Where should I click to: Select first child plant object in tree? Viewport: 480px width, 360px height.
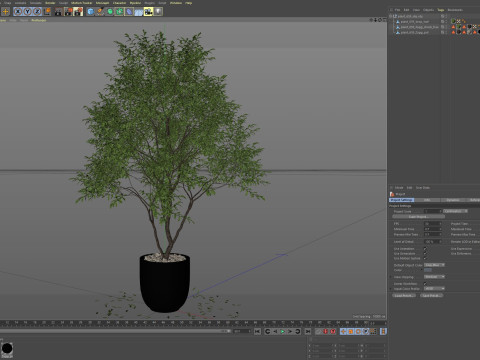pos(415,22)
